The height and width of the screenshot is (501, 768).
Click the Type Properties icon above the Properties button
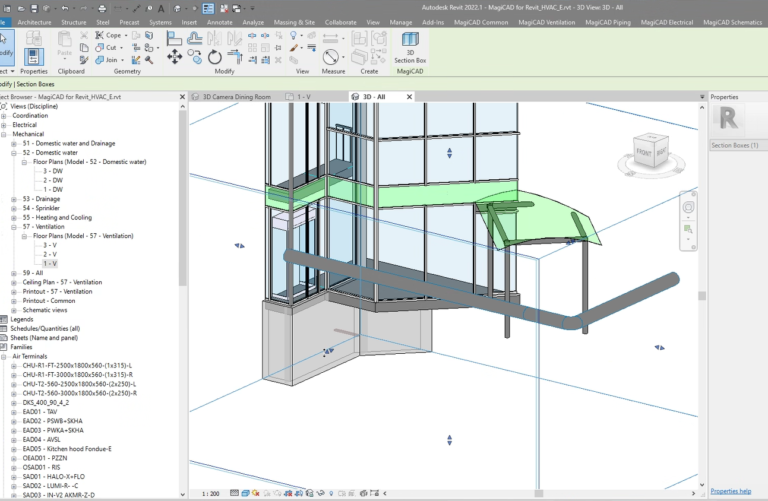pos(33,38)
